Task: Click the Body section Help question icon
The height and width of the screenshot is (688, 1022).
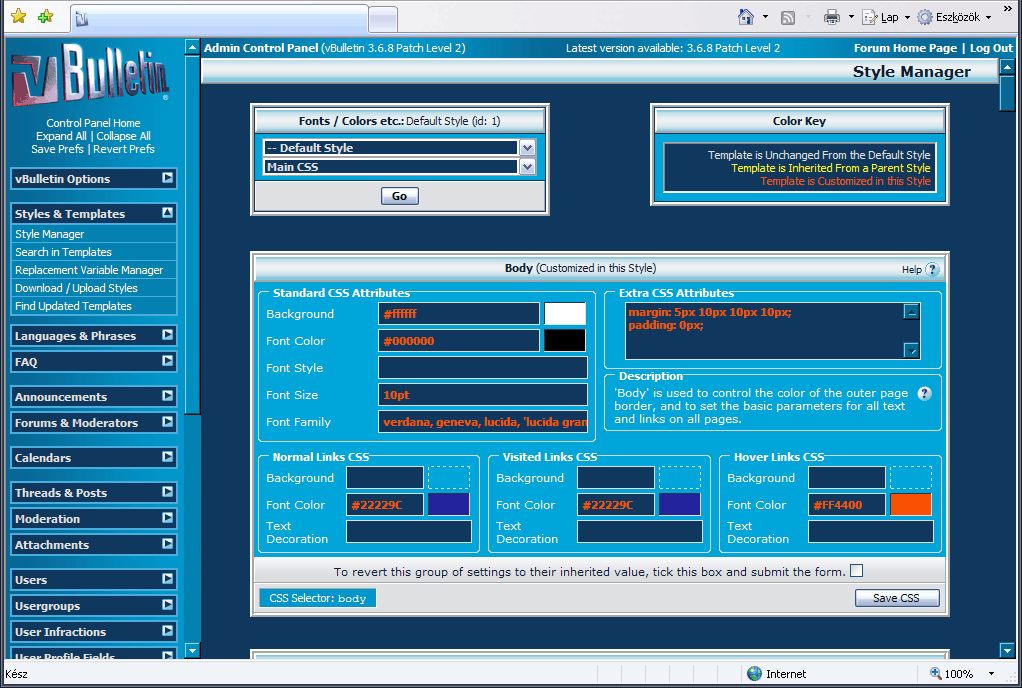Action: [932, 269]
